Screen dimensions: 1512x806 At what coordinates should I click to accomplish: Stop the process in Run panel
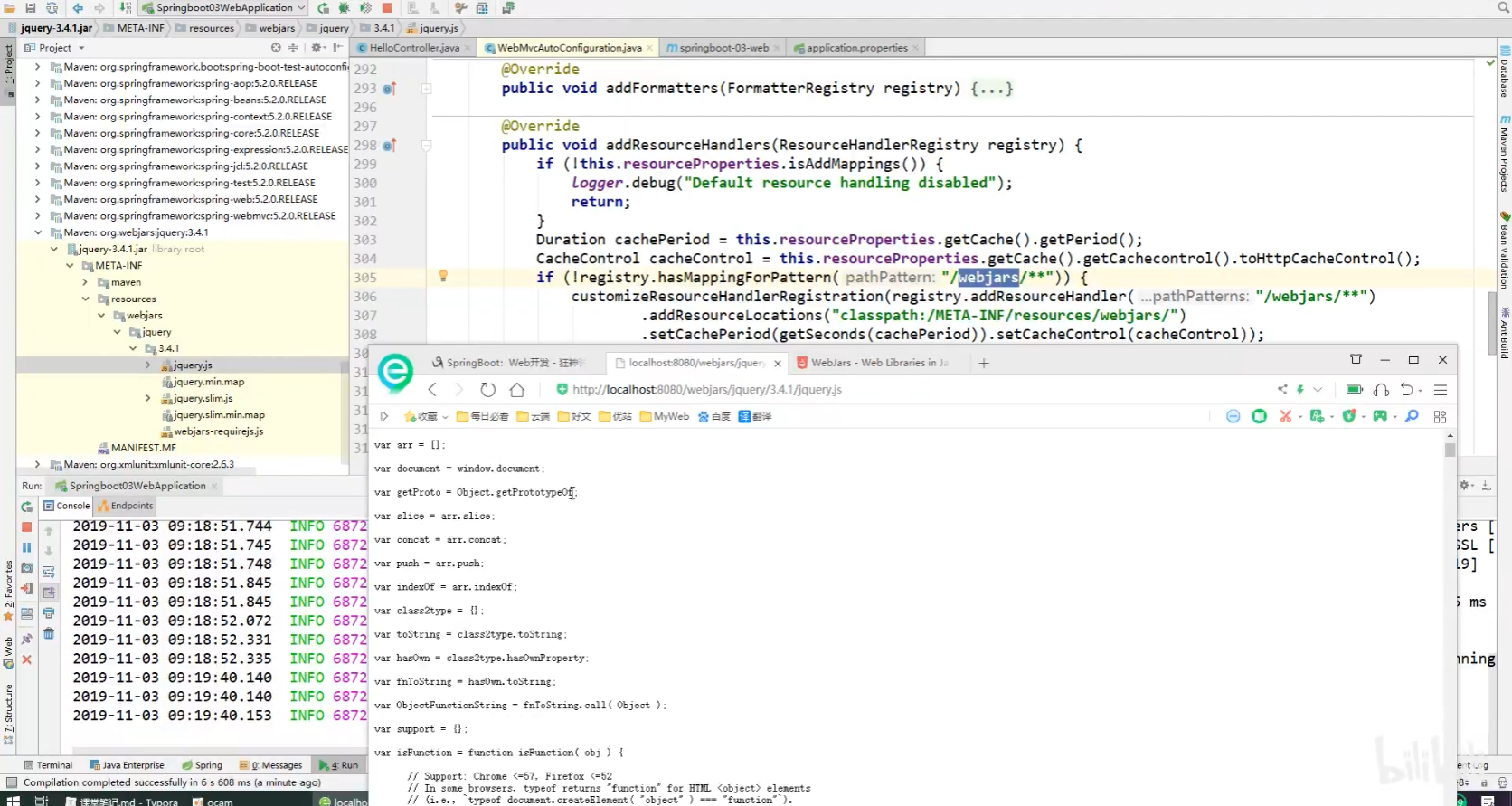(26, 526)
